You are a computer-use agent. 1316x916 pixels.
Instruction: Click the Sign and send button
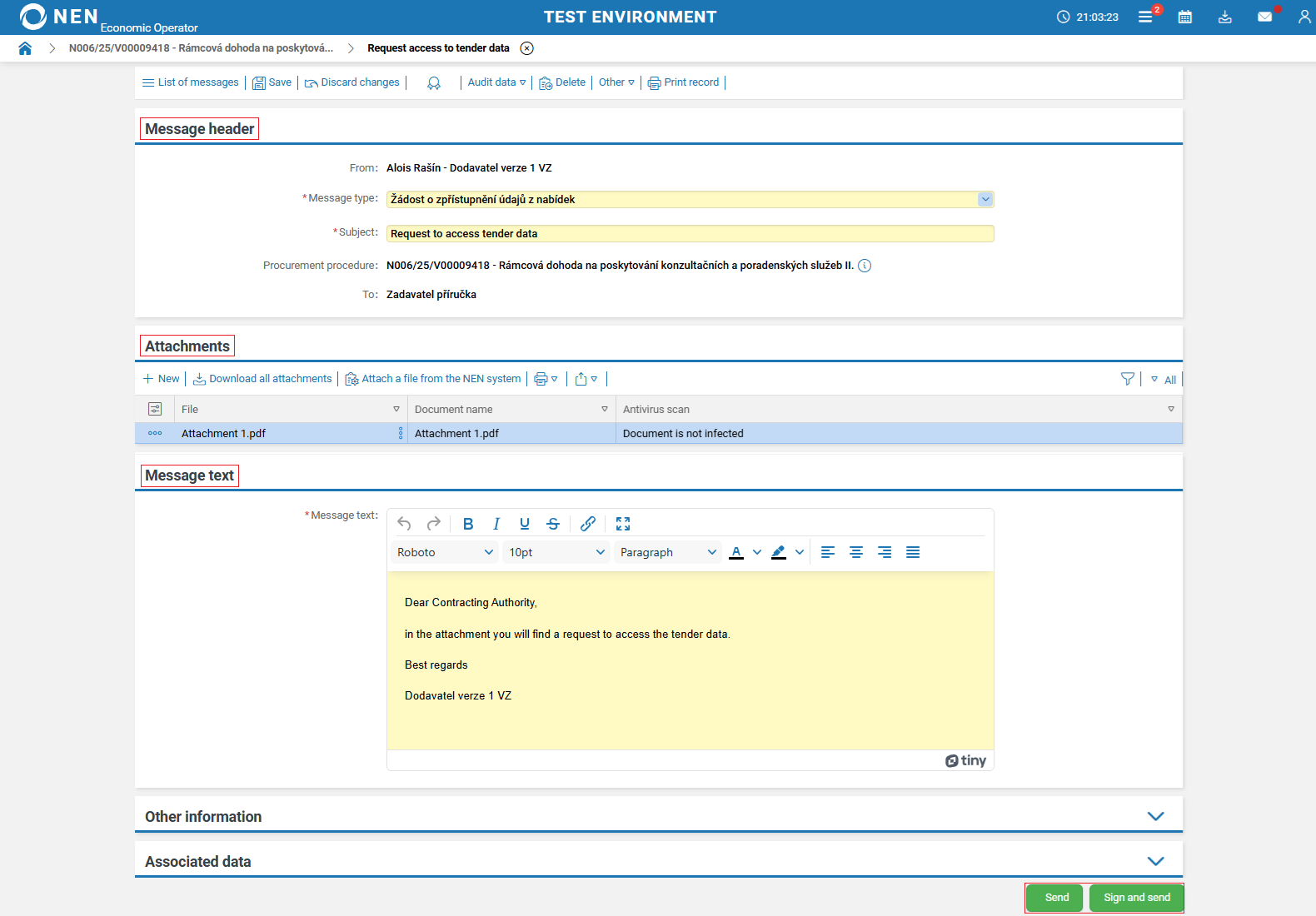click(x=1136, y=898)
